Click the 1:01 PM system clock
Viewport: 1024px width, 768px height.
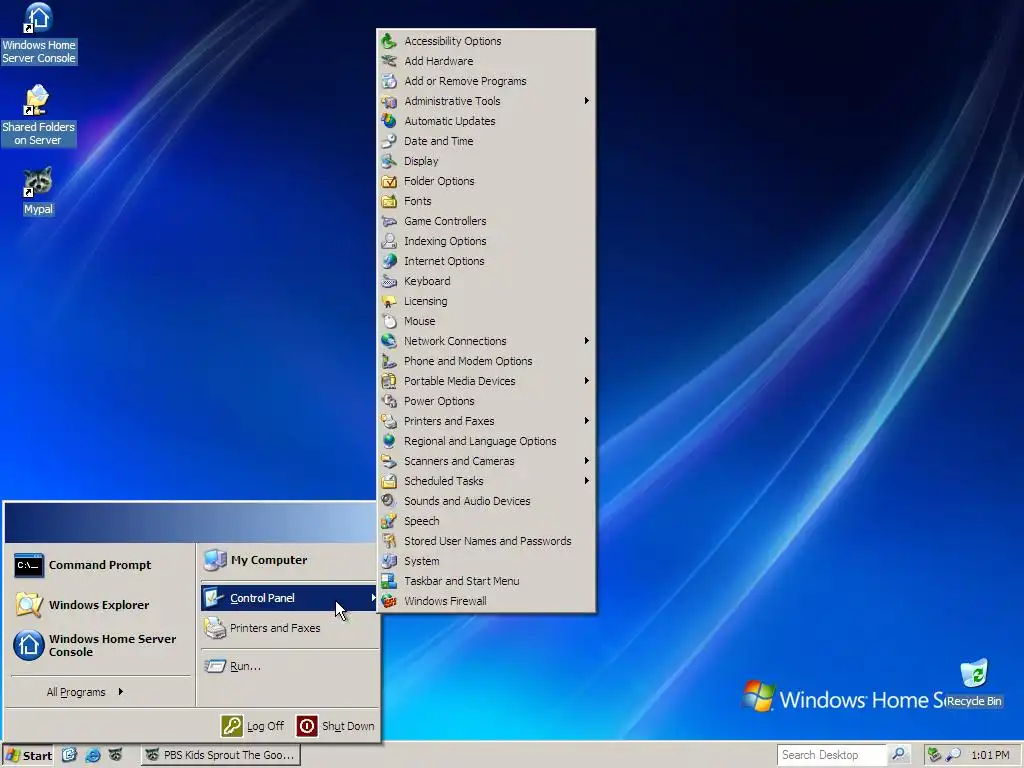(990, 755)
